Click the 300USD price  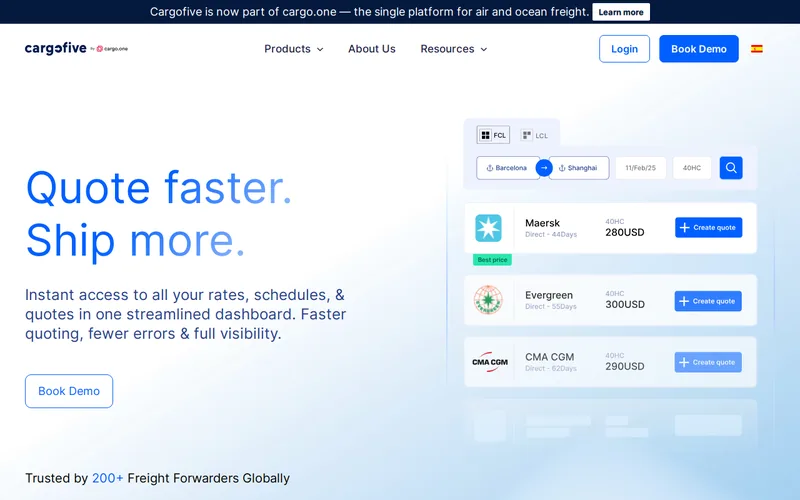pyautogui.click(x=624, y=304)
